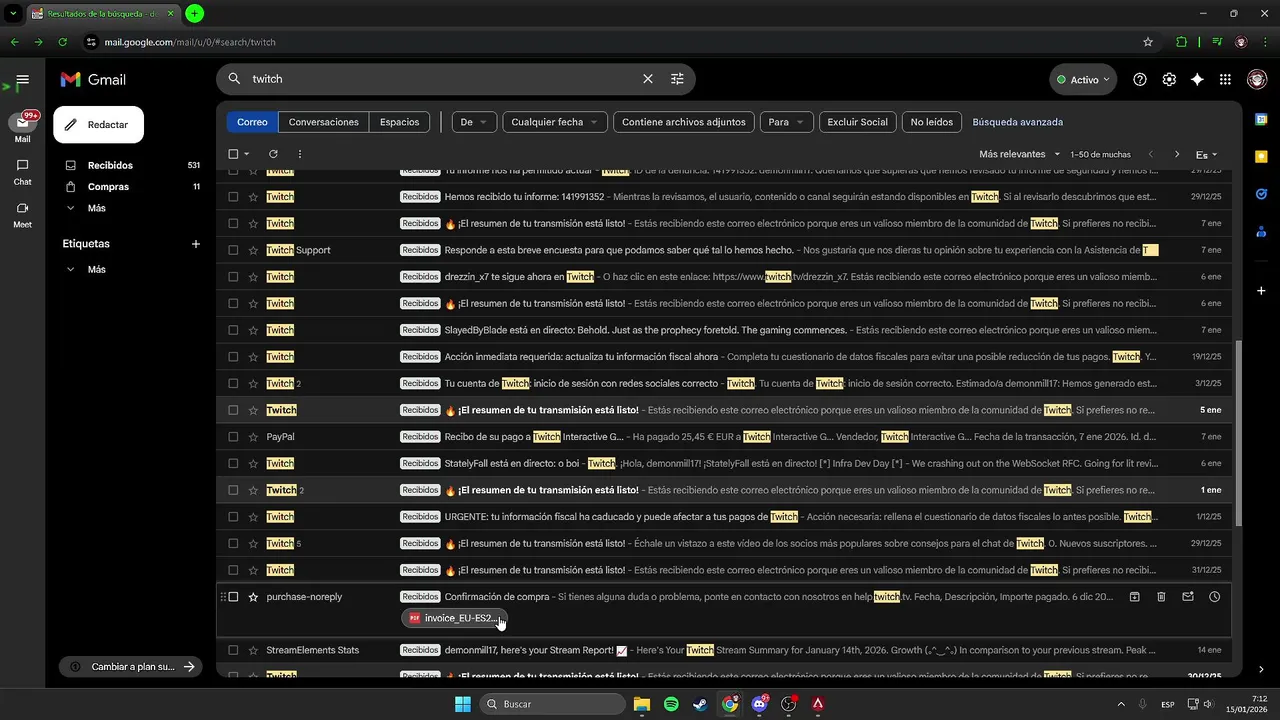Open the Activo status dropdown
This screenshot has width=1280, height=720.
click(1083, 79)
